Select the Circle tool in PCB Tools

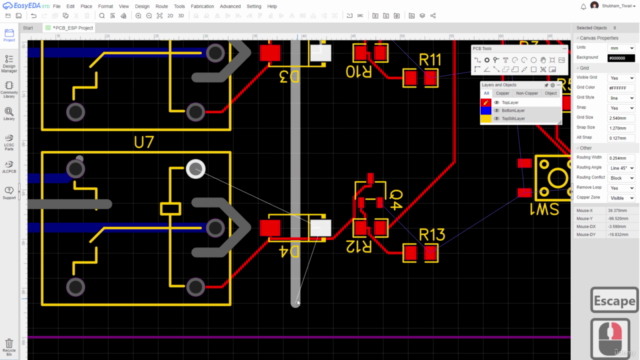(533, 60)
